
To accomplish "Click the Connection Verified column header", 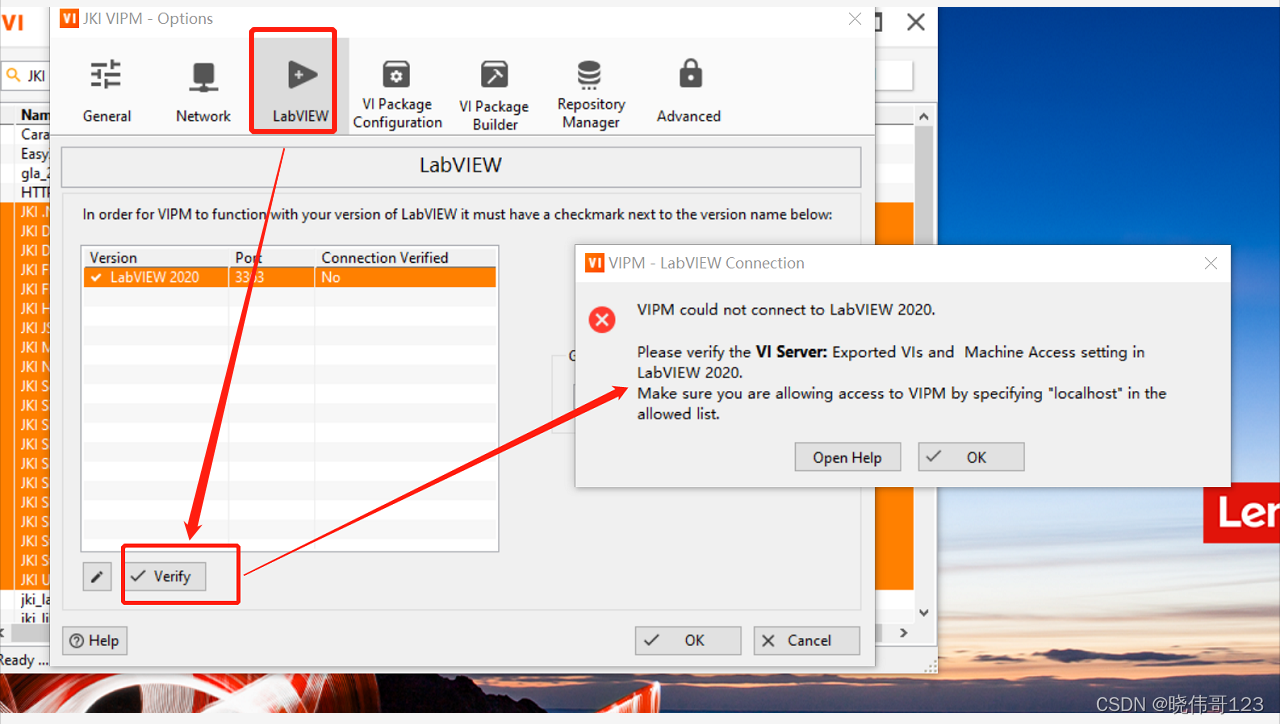I will click(406, 258).
